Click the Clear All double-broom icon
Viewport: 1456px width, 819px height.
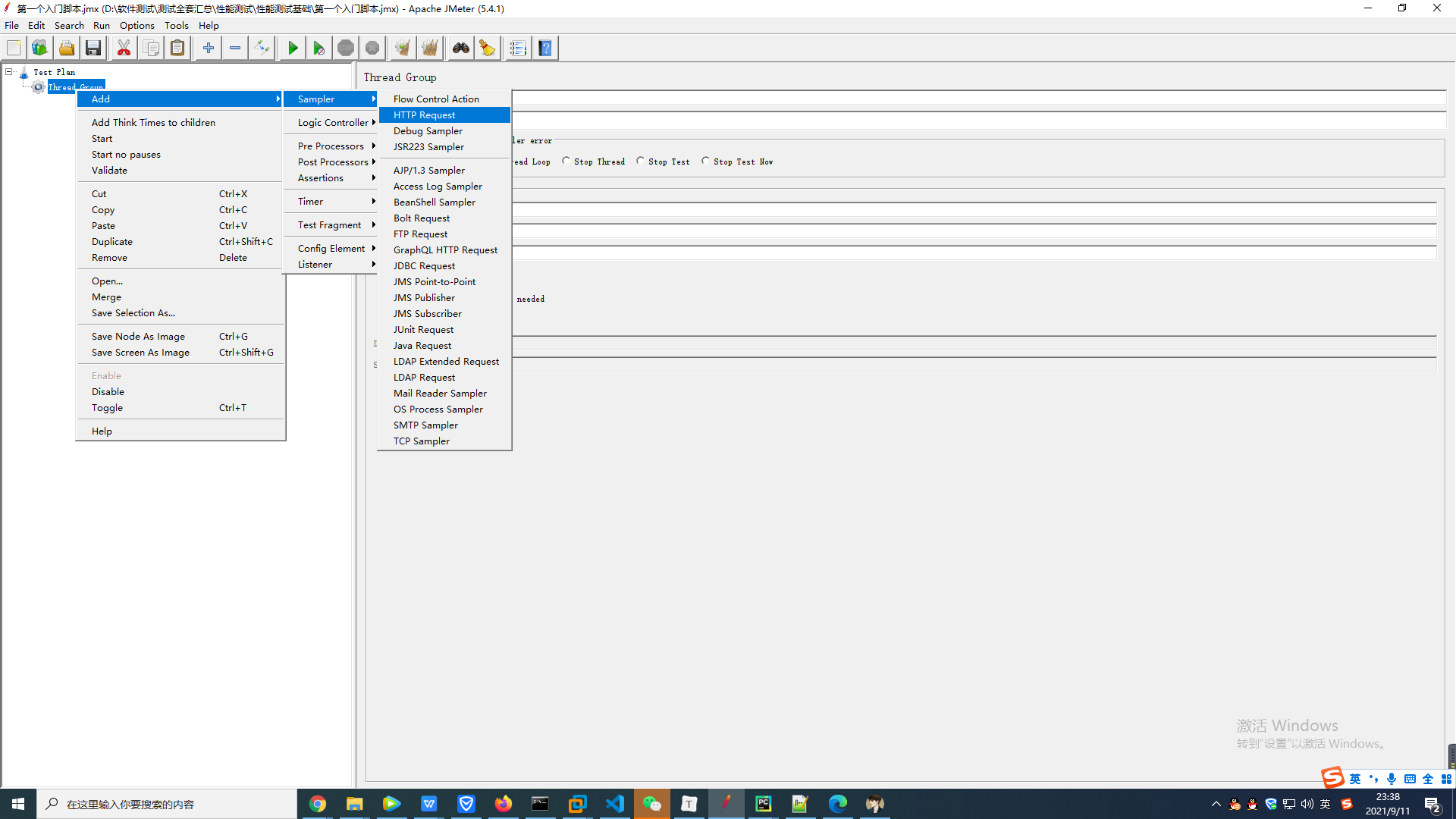click(x=430, y=49)
